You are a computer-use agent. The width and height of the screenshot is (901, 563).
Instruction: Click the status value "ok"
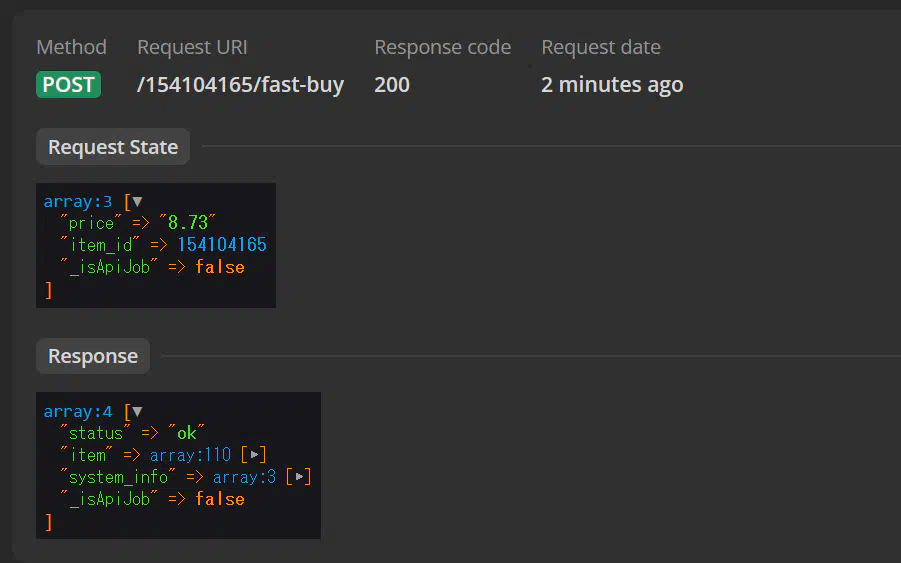(186, 433)
